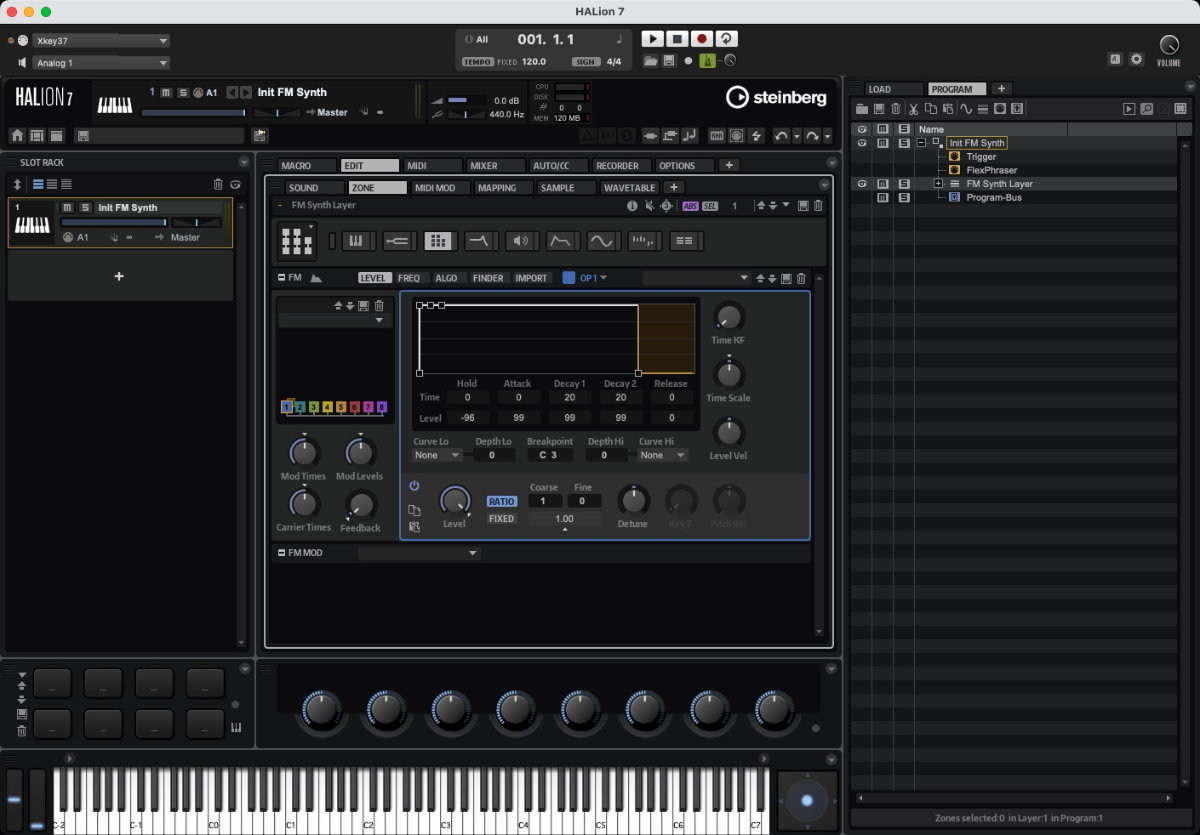Select operator 3 color box
The image size is (1200, 835).
tap(313, 407)
